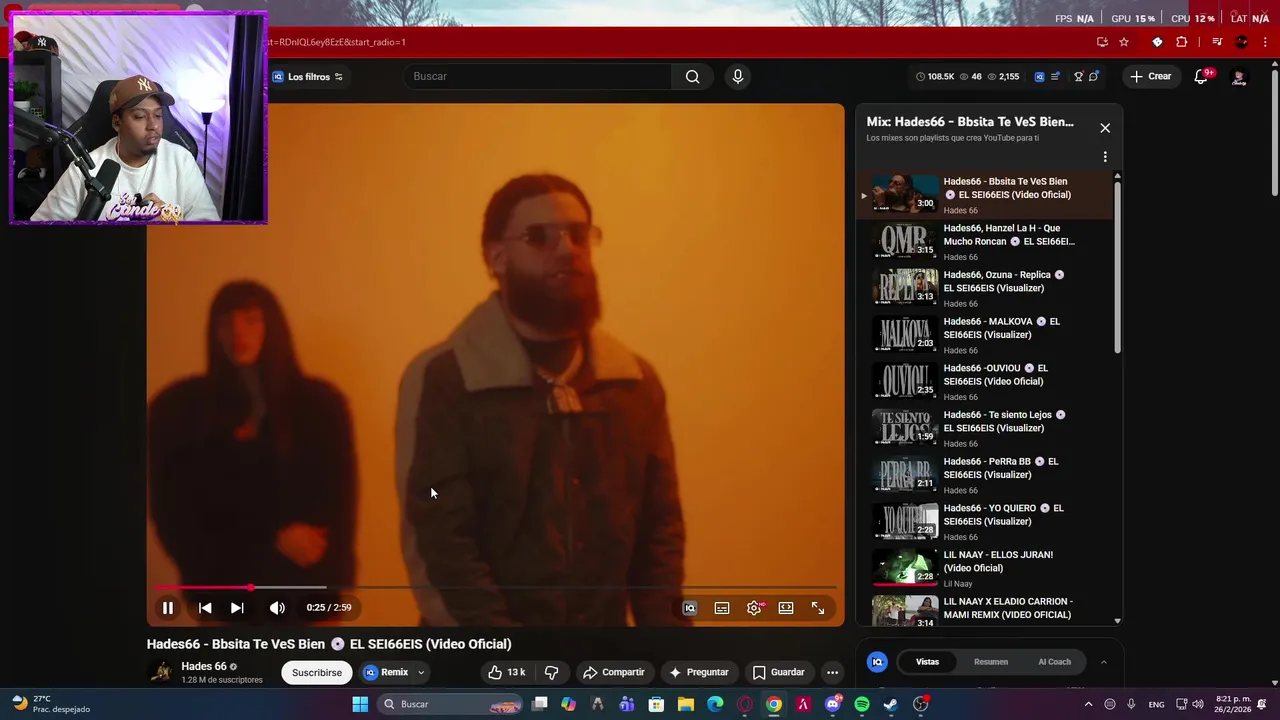Open Mix playlist three-dot options
Screen dimensions: 1280x720
click(x=1105, y=157)
